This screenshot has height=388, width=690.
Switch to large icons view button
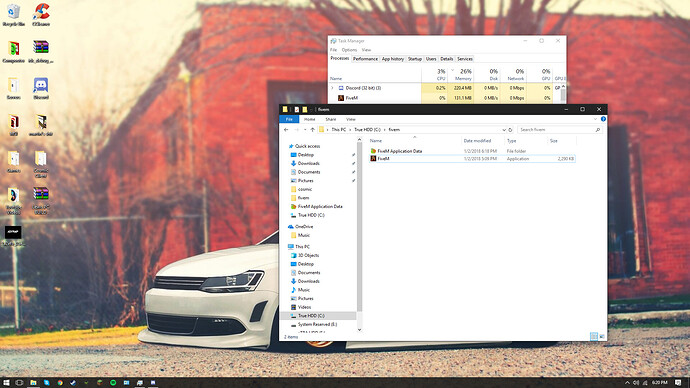602,337
